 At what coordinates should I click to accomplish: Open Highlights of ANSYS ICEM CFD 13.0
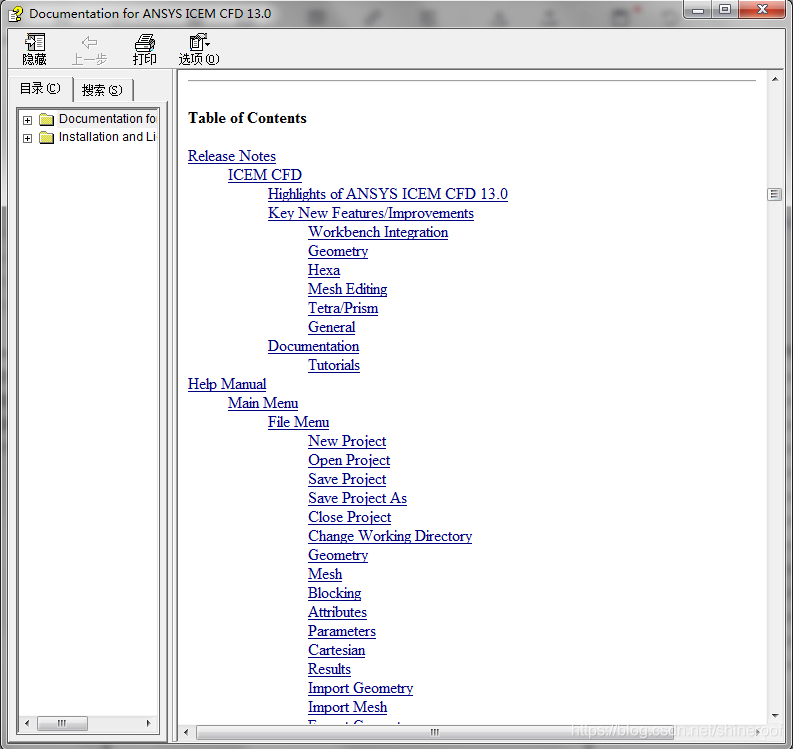click(x=387, y=194)
